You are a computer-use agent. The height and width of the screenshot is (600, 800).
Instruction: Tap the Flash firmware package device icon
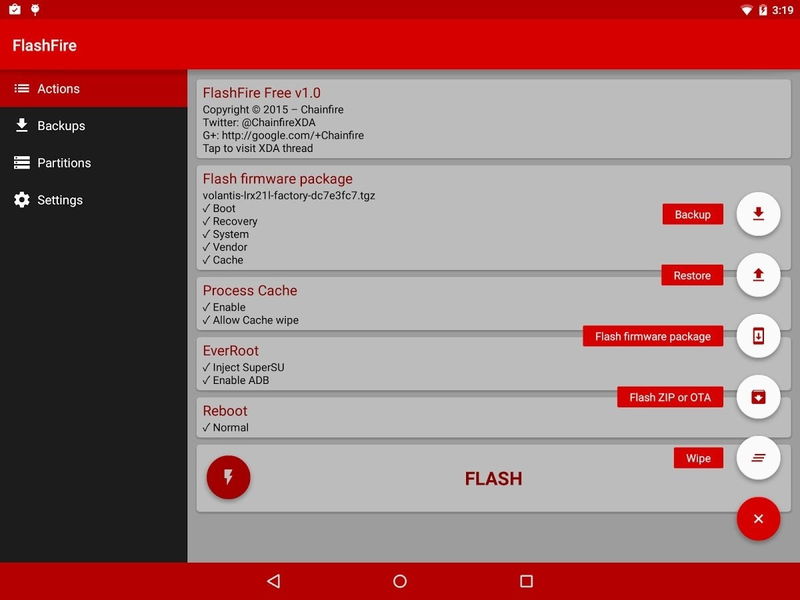758,336
